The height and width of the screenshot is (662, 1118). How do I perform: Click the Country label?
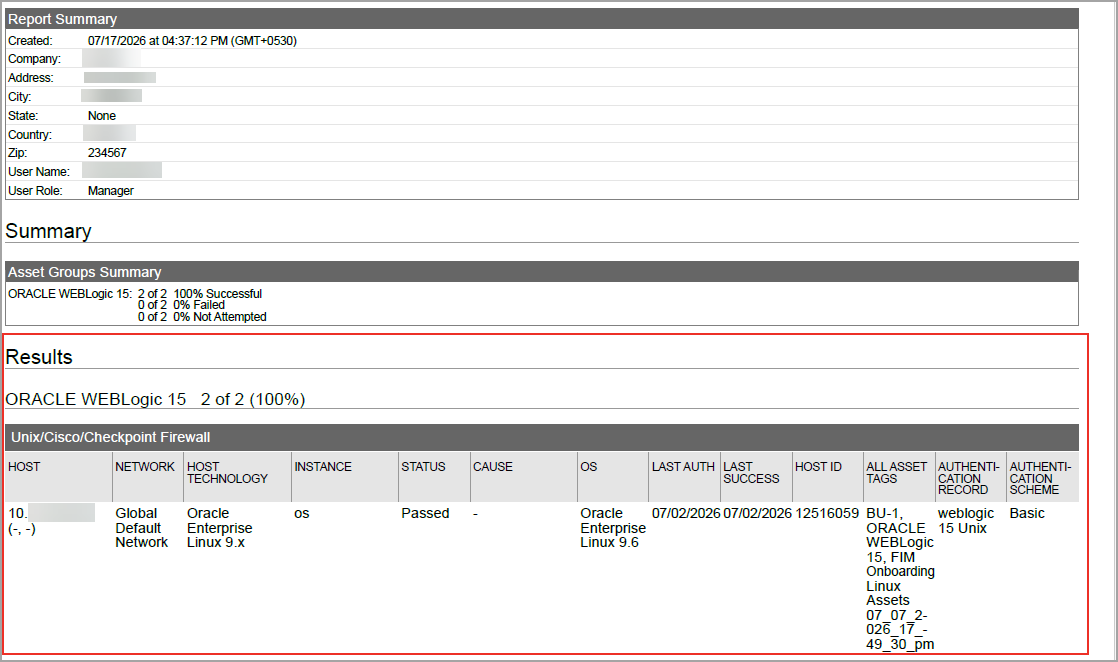tap(30, 135)
